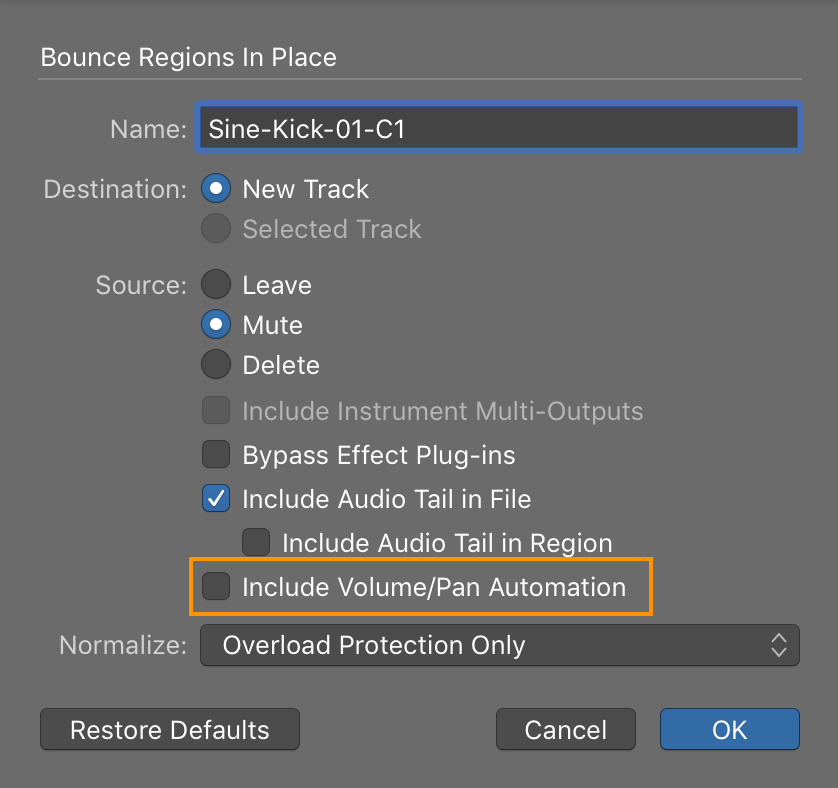Toggle Include Instrument Multi-Outputs checkbox
This screenshot has width=838, height=788.
(x=216, y=410)
